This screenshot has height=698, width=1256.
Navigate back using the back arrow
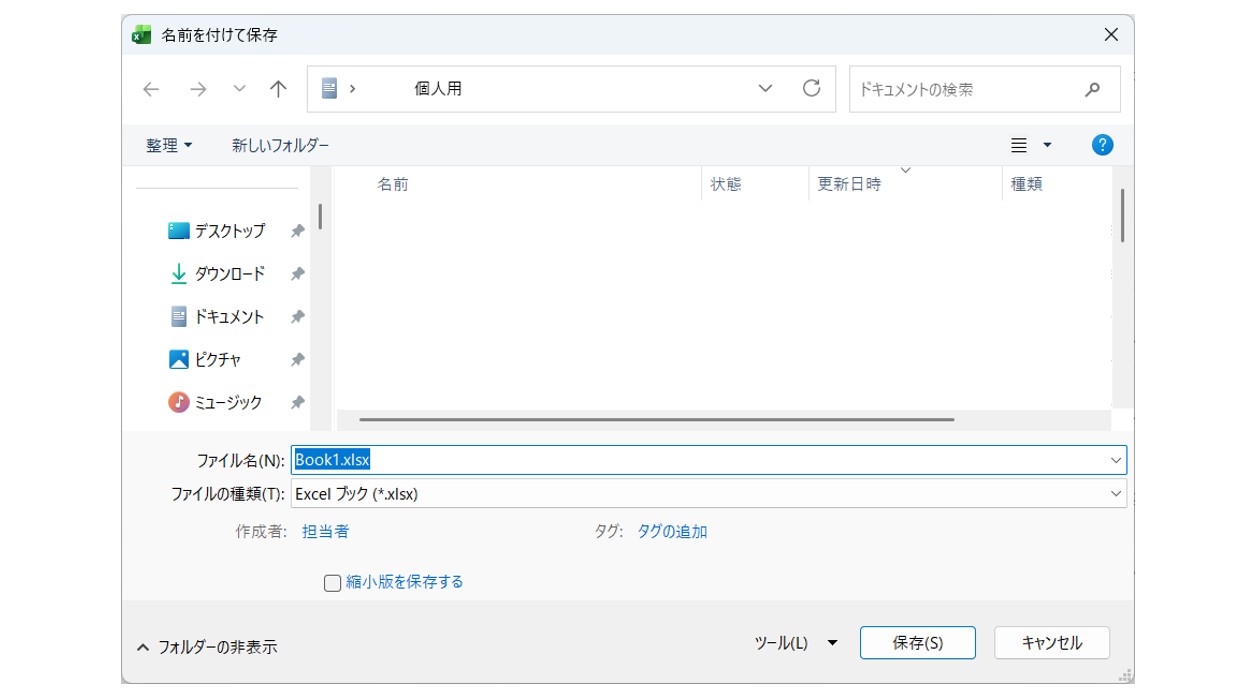150,88
